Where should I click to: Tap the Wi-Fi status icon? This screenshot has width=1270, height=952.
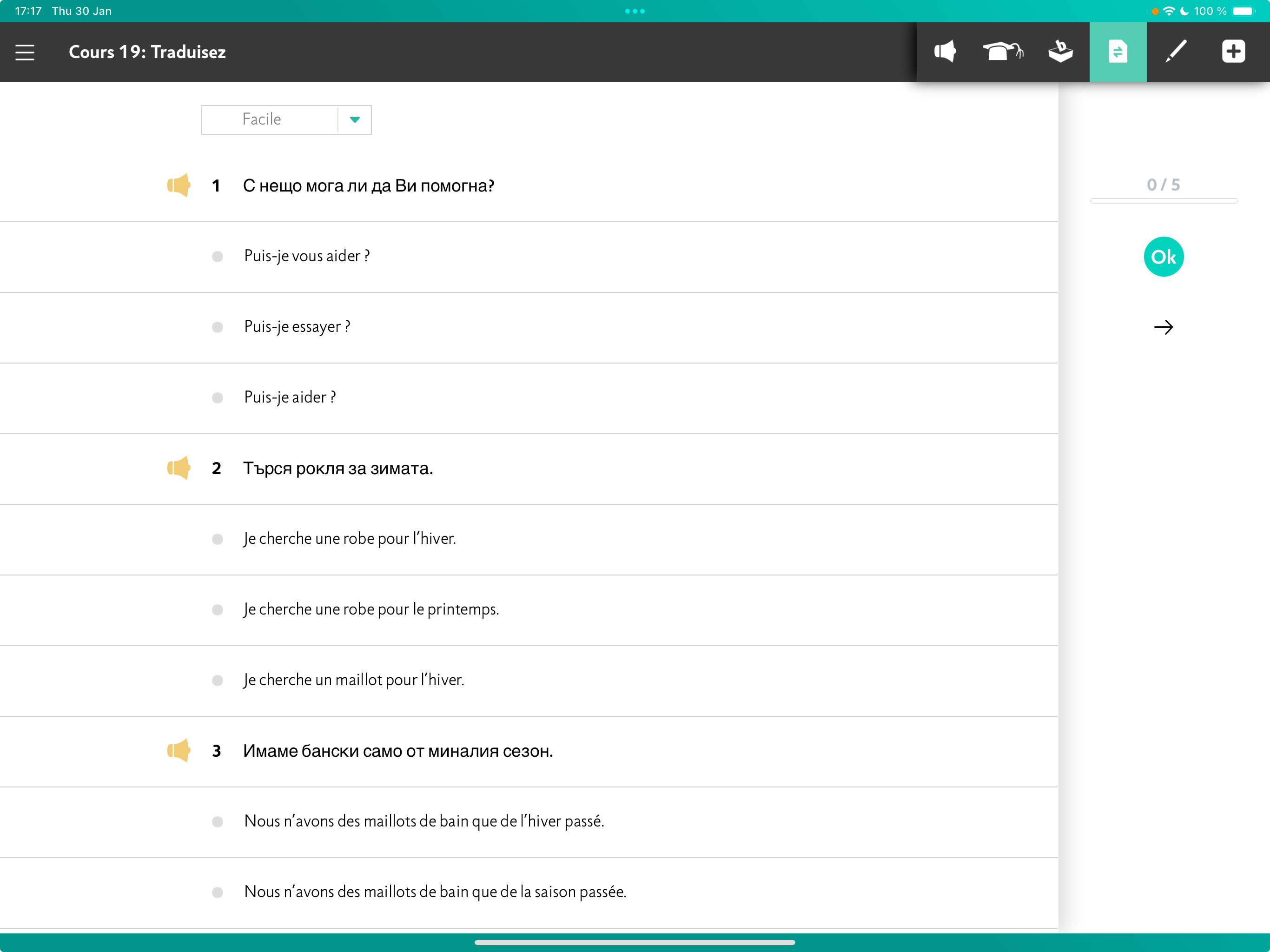[1169, 11]
